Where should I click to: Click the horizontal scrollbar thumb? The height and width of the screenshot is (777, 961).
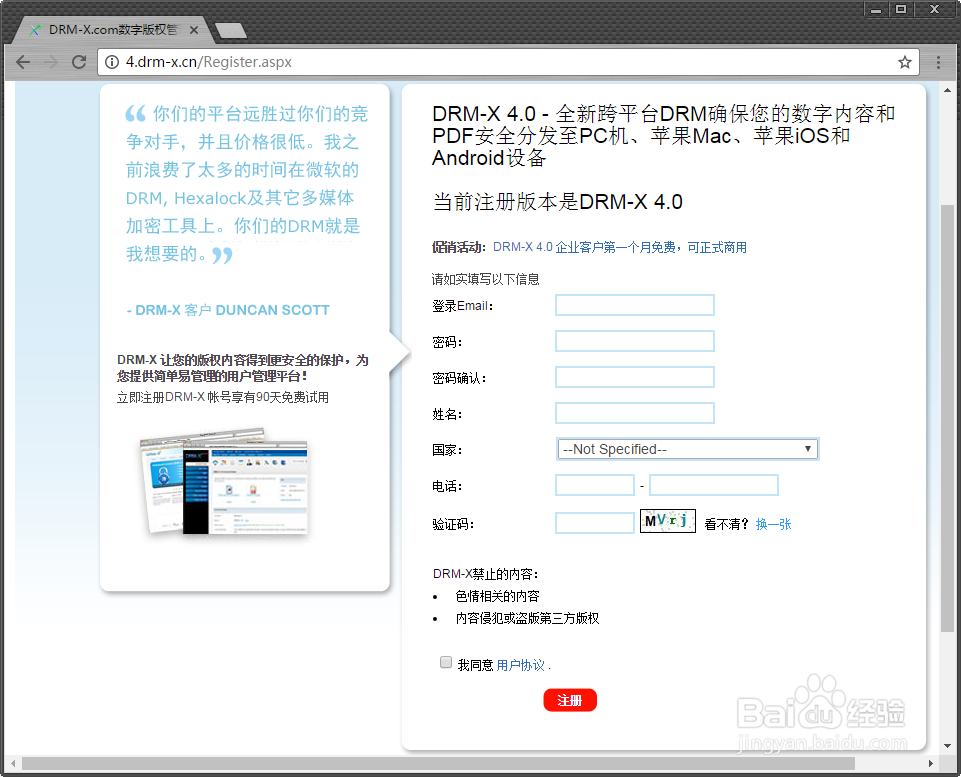tap(438, 764)
